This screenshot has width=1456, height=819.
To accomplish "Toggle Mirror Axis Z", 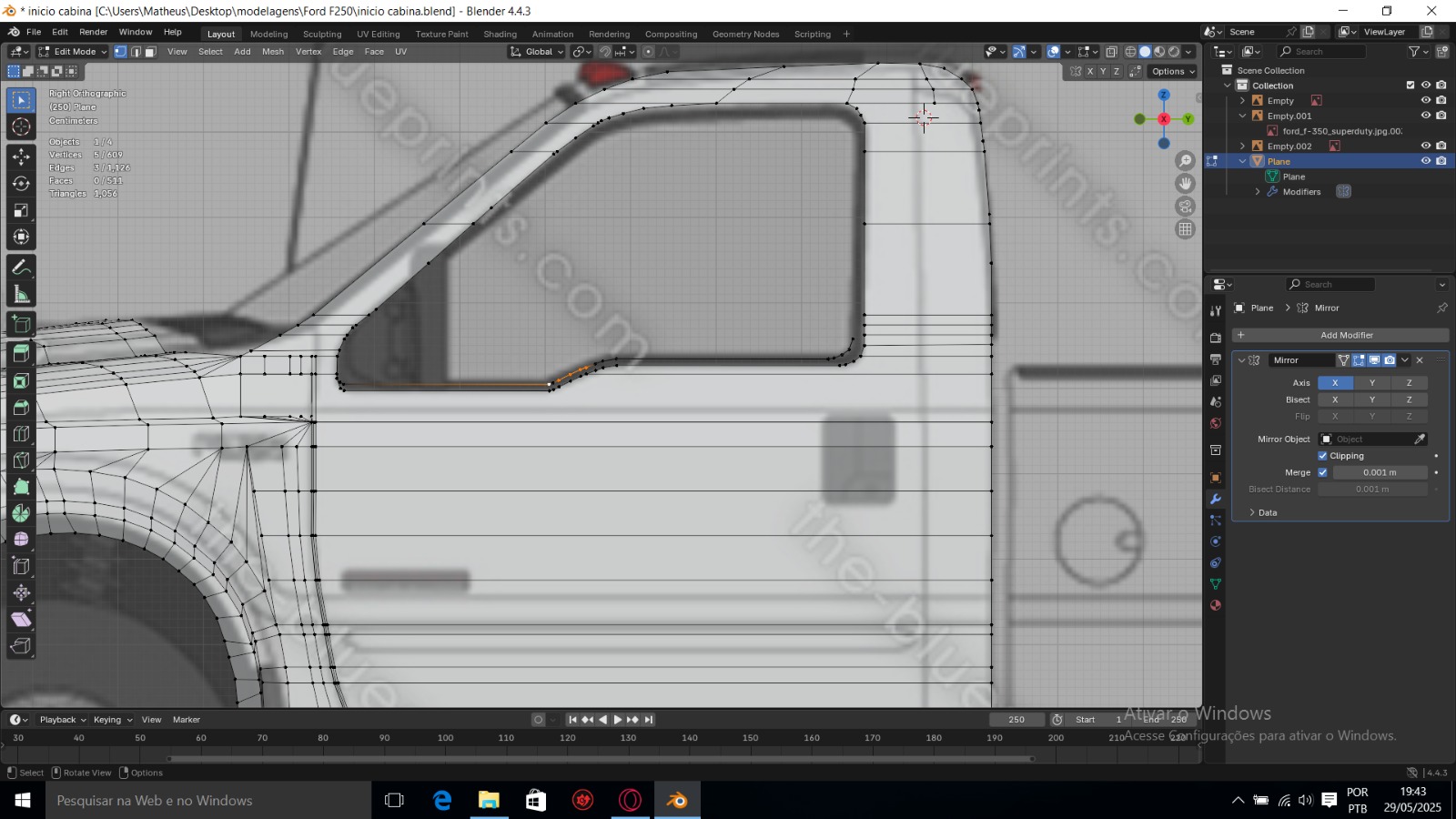I will 1409,383.
